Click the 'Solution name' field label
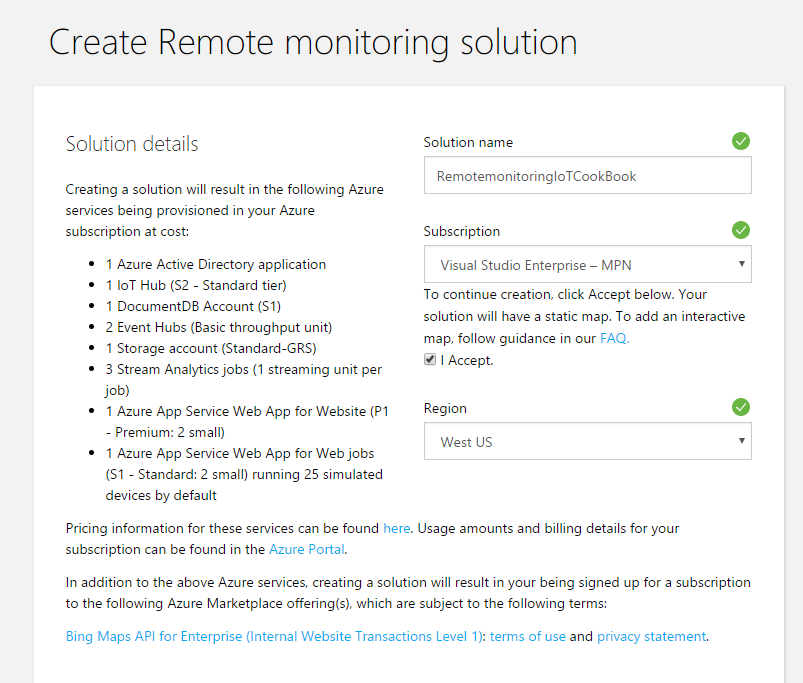Screen dimensions: 803x683 [468, 142]
